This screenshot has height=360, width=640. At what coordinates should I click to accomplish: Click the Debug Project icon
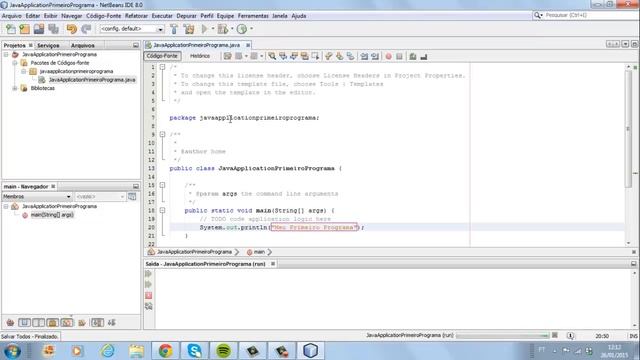(223, 29)
